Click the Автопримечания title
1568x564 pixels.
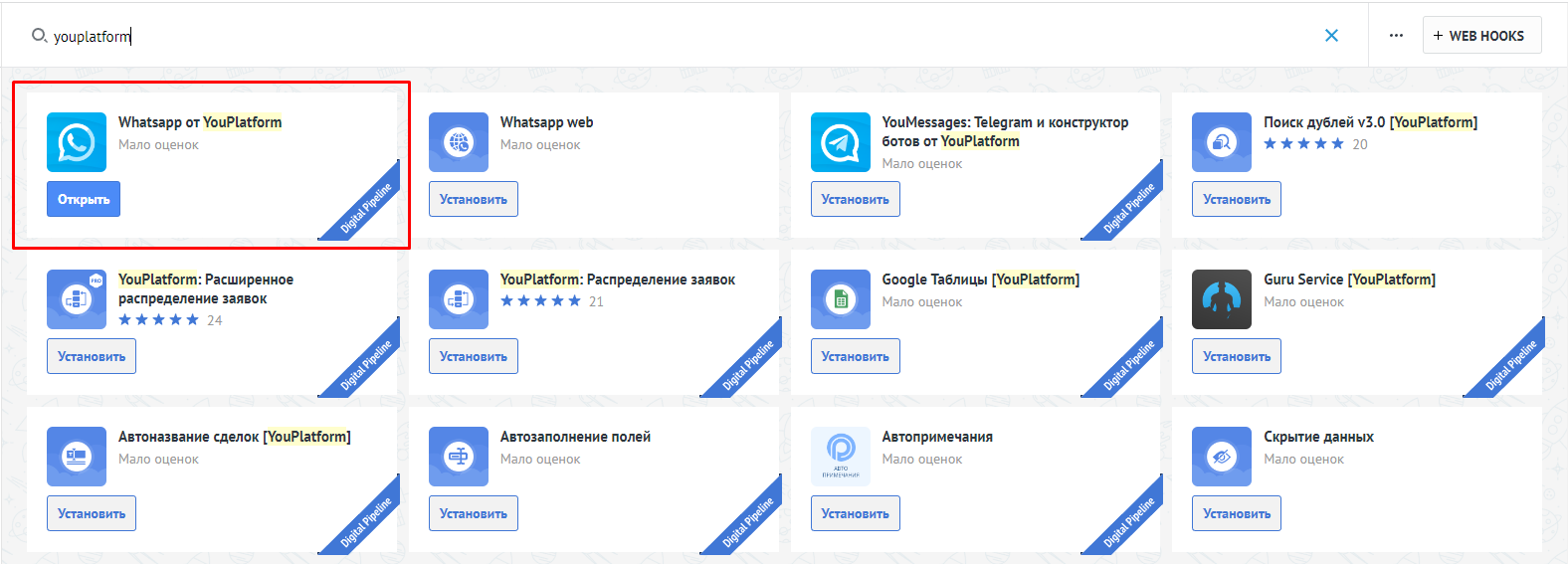click(x=937, y=437)
